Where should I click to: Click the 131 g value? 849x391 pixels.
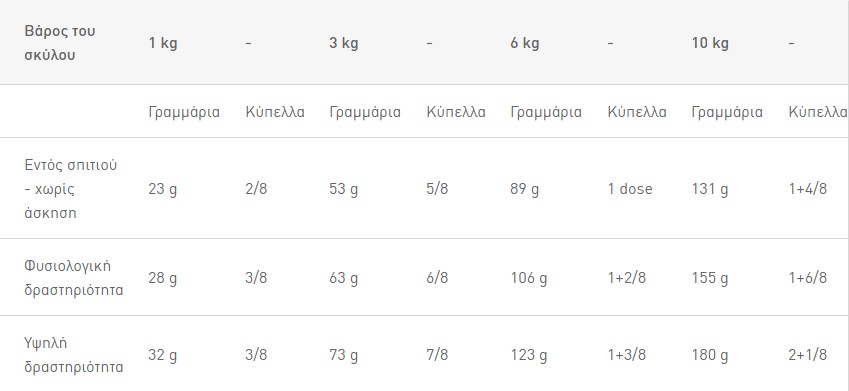tap(710, 189)
